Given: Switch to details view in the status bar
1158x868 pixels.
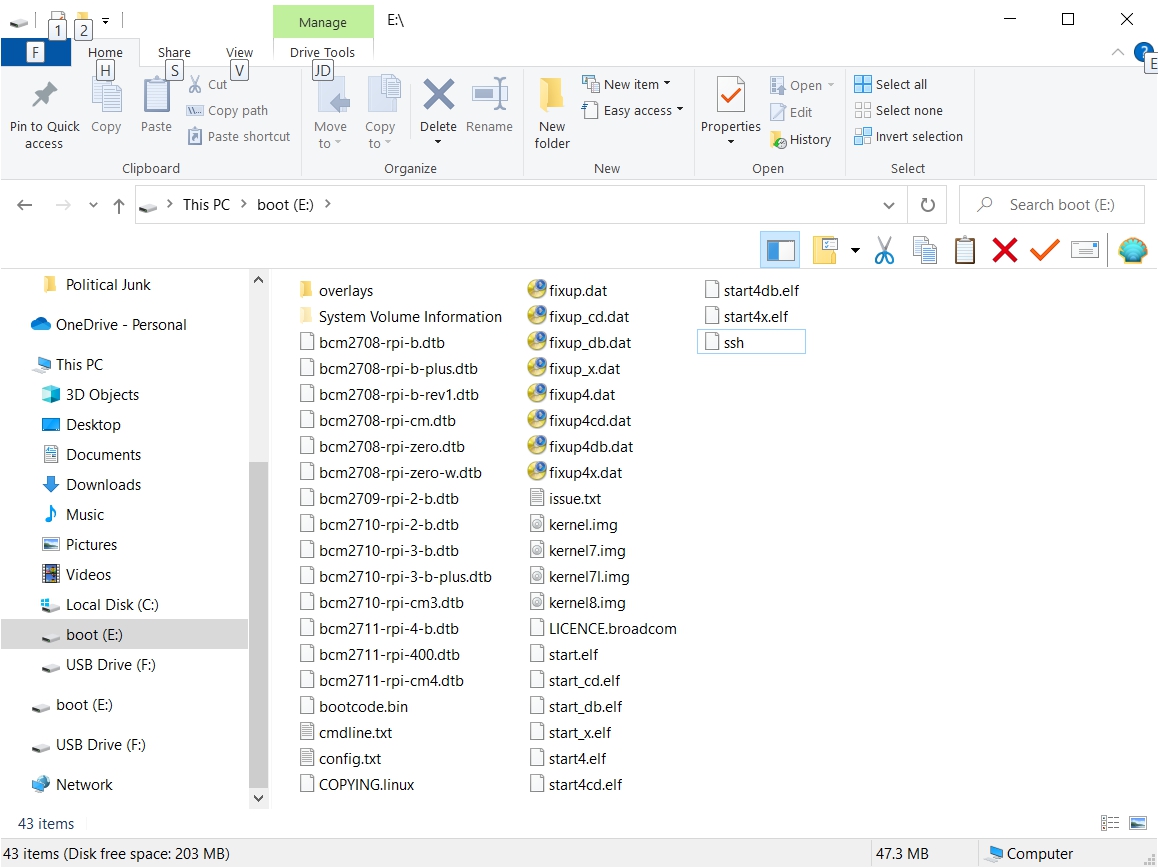Looking at the screenshot, I should (x=1110, y=823).
